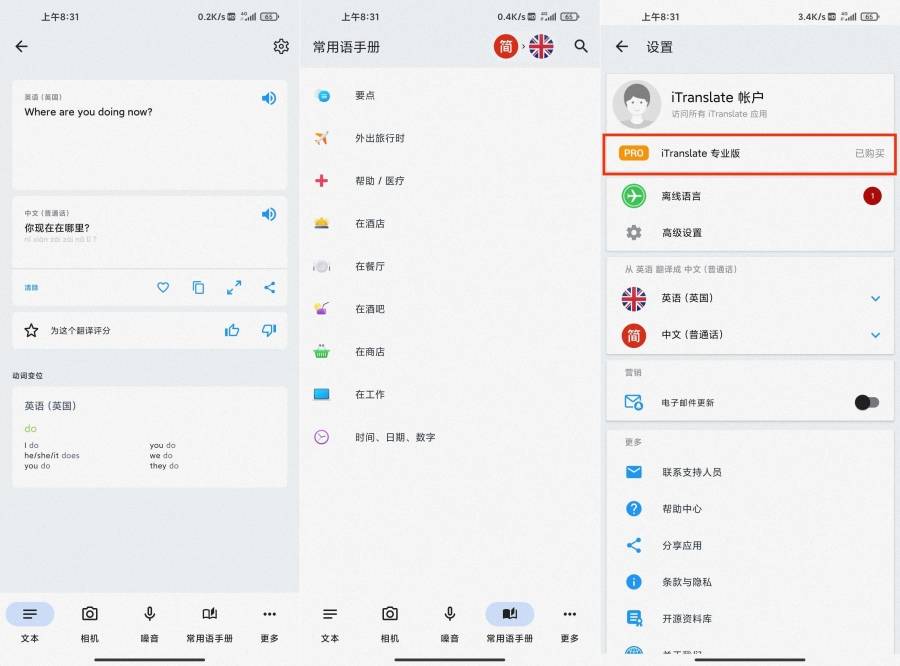900x666 pixels.
Task: Tap camera icon in phrasebook bottom bar
Action: [x=390, y=614]
